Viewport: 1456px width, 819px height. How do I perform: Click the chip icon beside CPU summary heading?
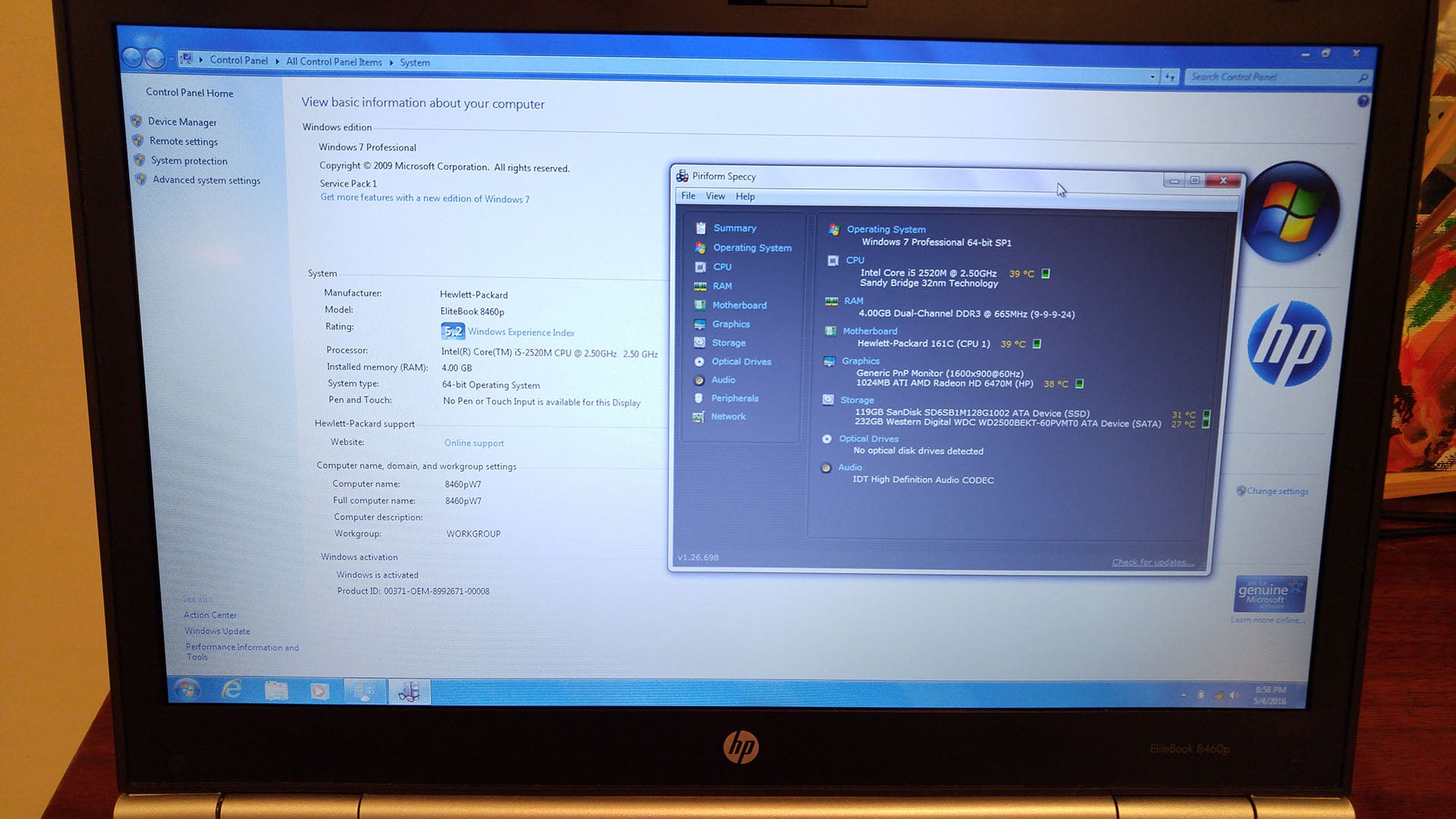click(833, 260)
